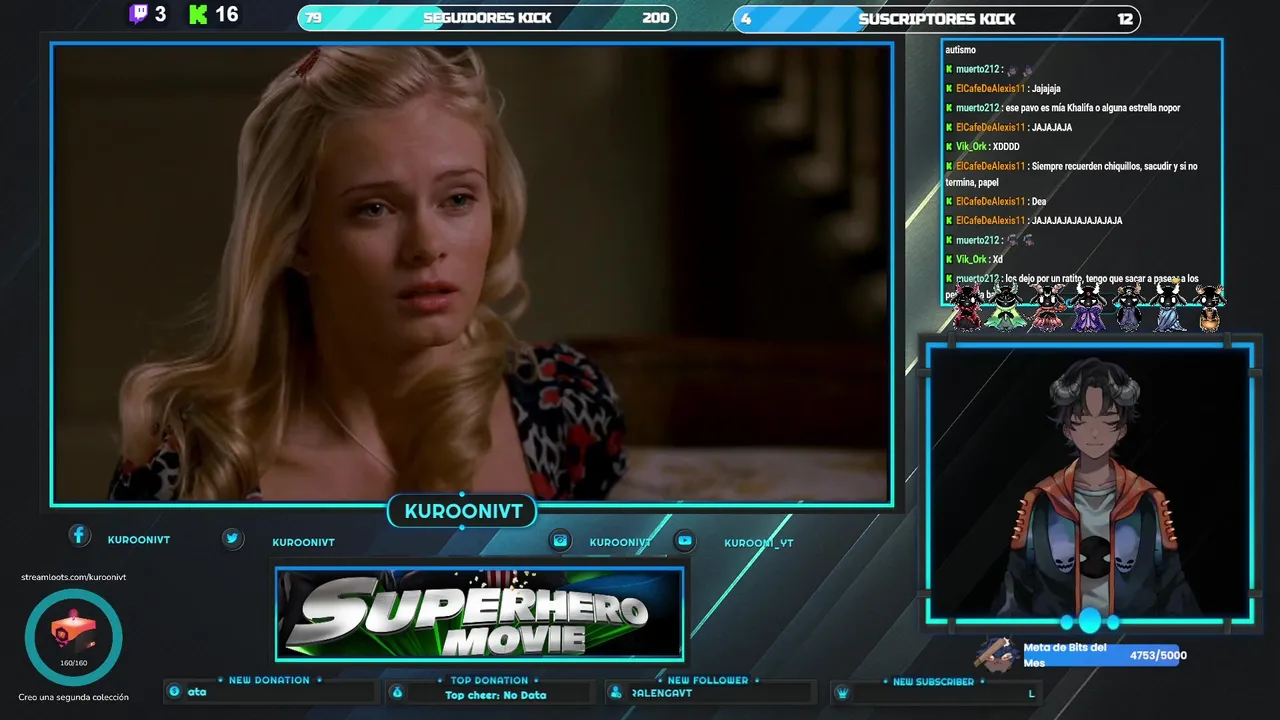The image size is (1280, 720).
Task: Click the 160/160 counter in the Streamloots ring
Action: [73, 663]
